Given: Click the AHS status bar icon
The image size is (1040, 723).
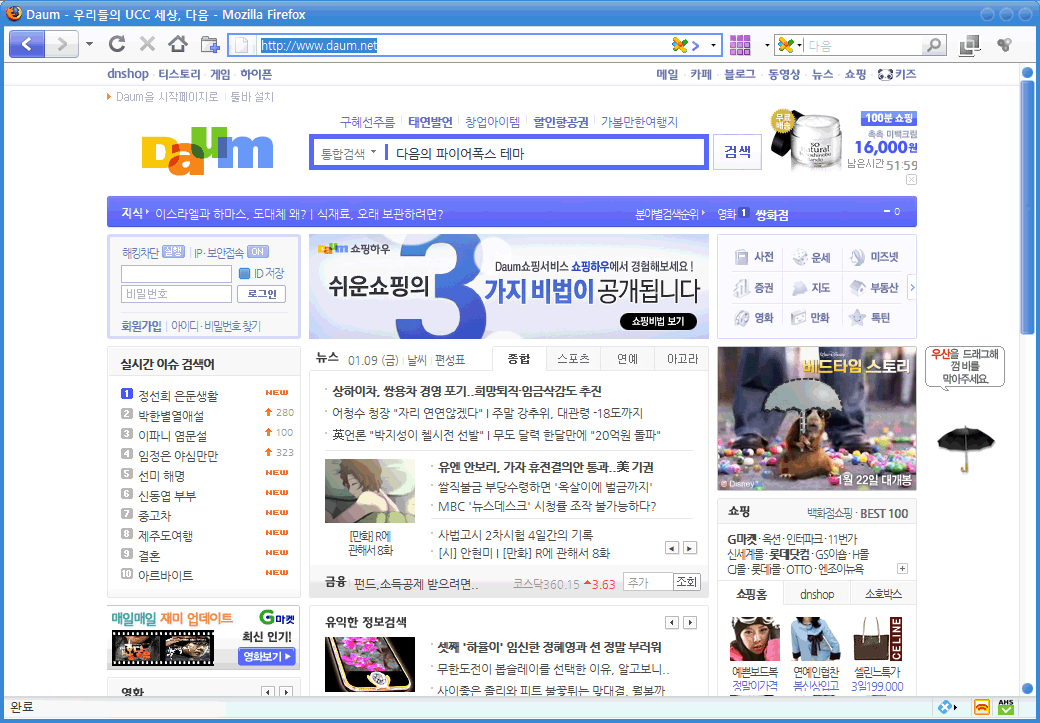Looking at the screenshot, I should (x=1006, y=707).
